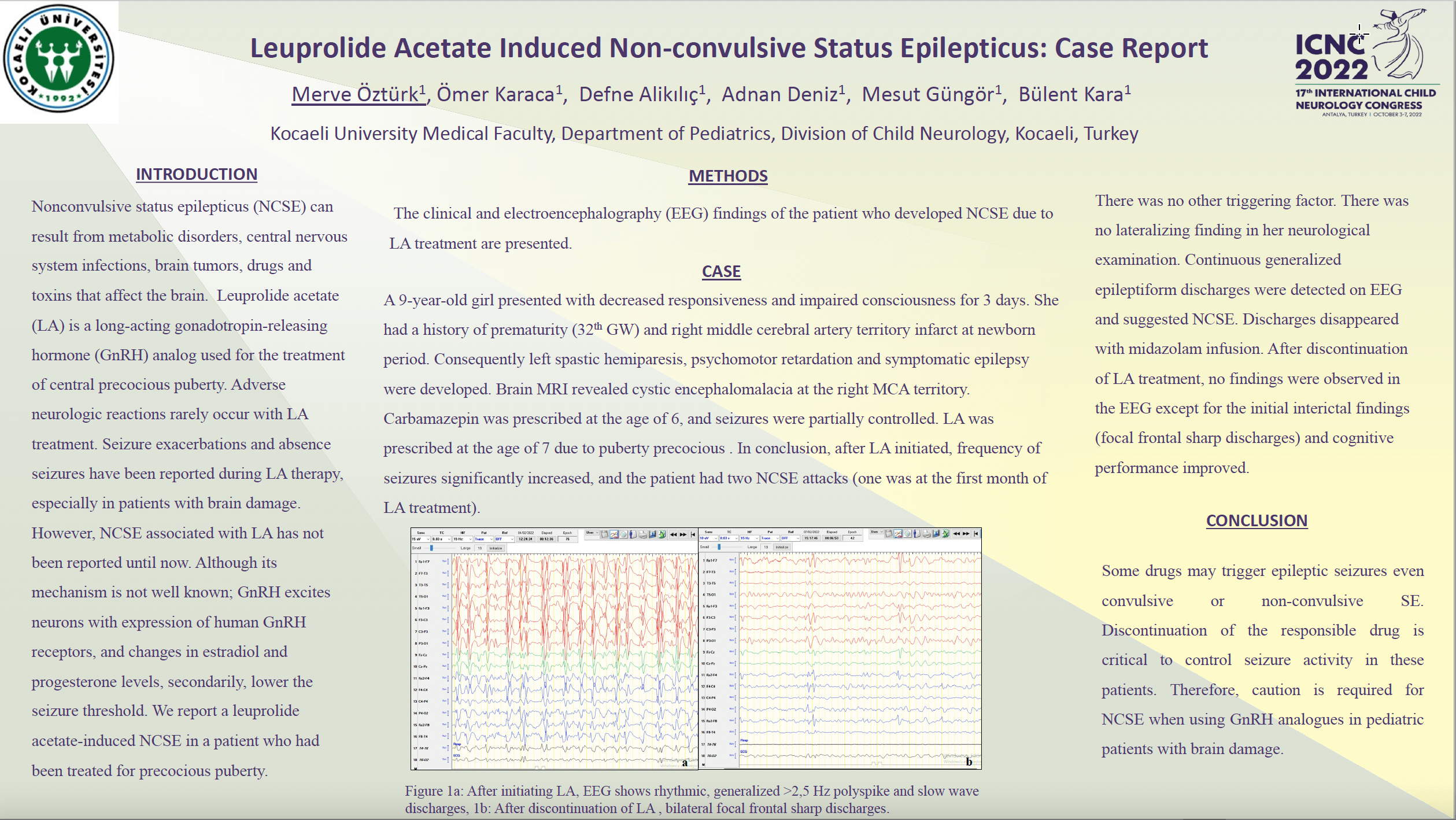
Task: Open the HF 15 Hz dropdown in panel a
Action: [x=463, y=539]
